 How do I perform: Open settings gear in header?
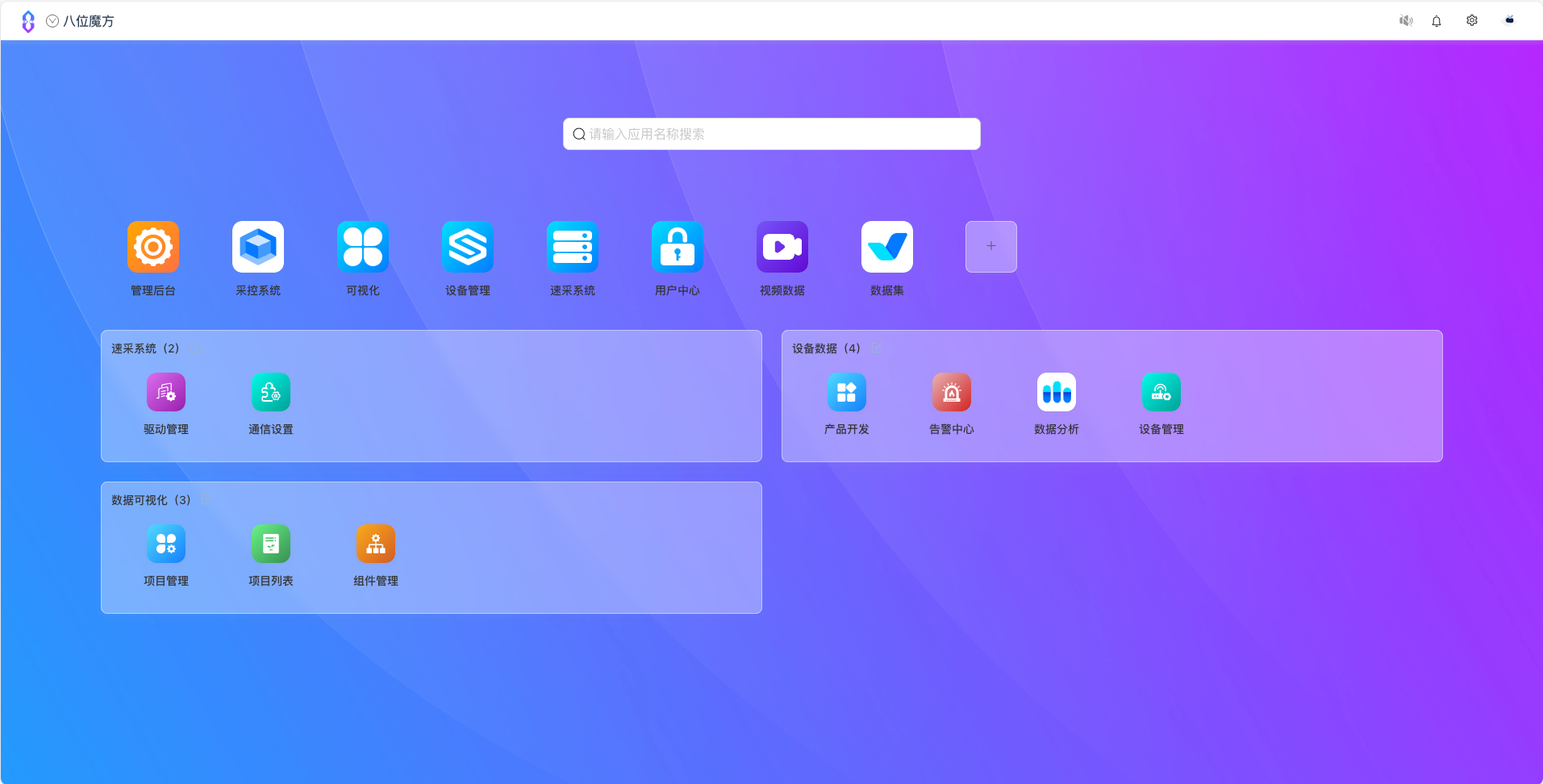pyautogui.click(x=1472, y=21)
